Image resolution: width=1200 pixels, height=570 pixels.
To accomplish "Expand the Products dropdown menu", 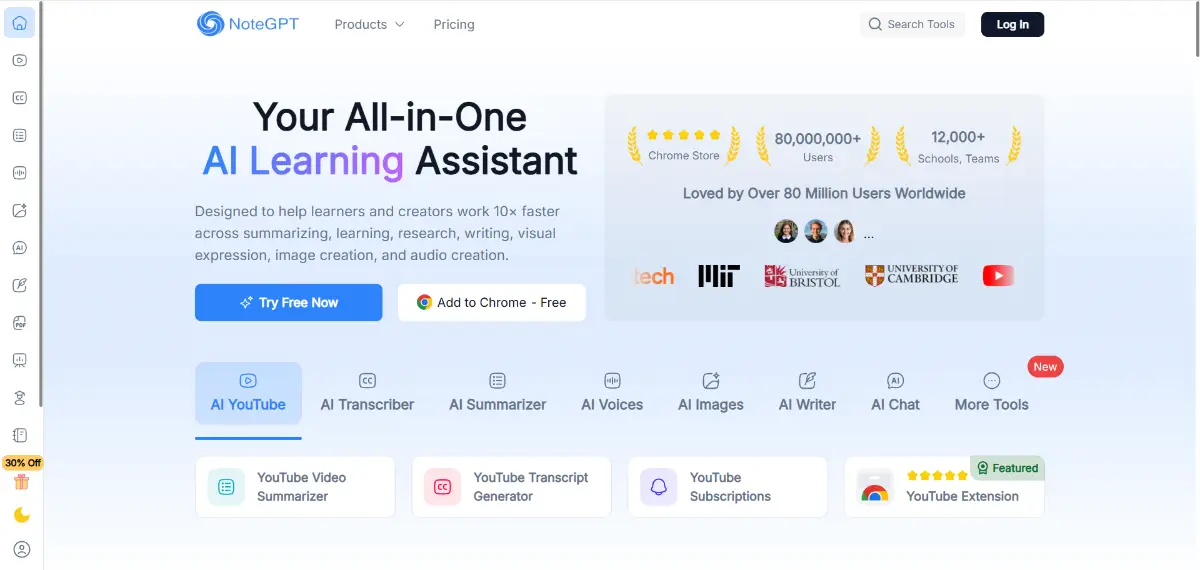I will coord(369,24).
